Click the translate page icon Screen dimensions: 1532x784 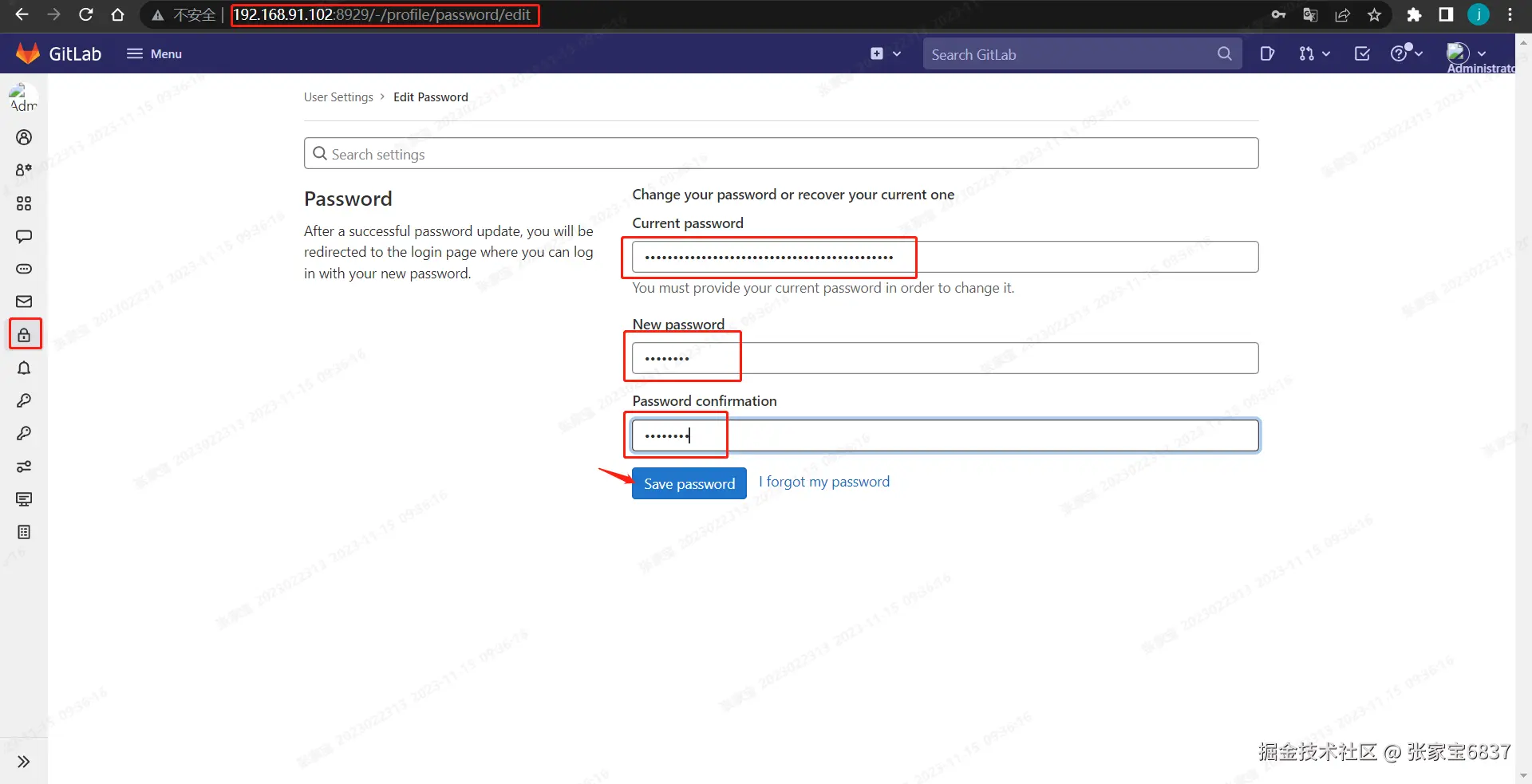pyautogui.click(x=1310, y=14)
